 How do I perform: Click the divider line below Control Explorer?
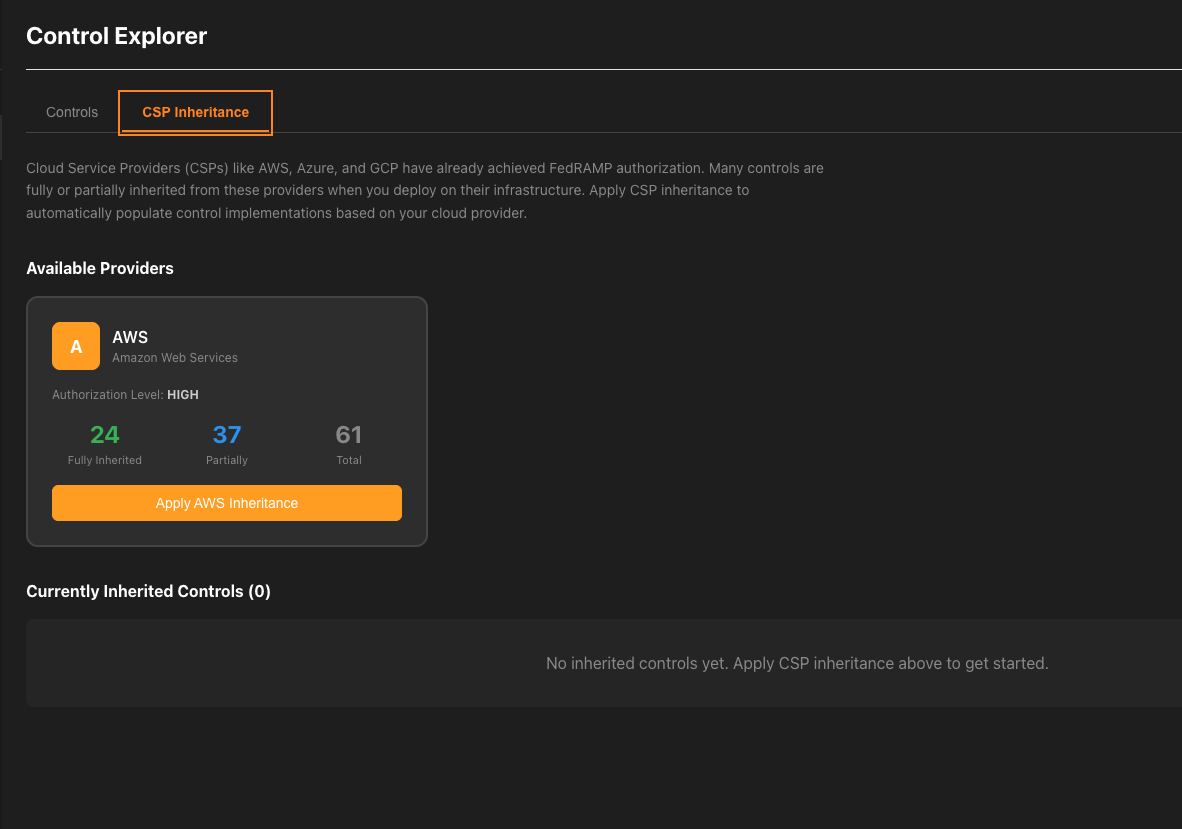(x=600, y=70)
